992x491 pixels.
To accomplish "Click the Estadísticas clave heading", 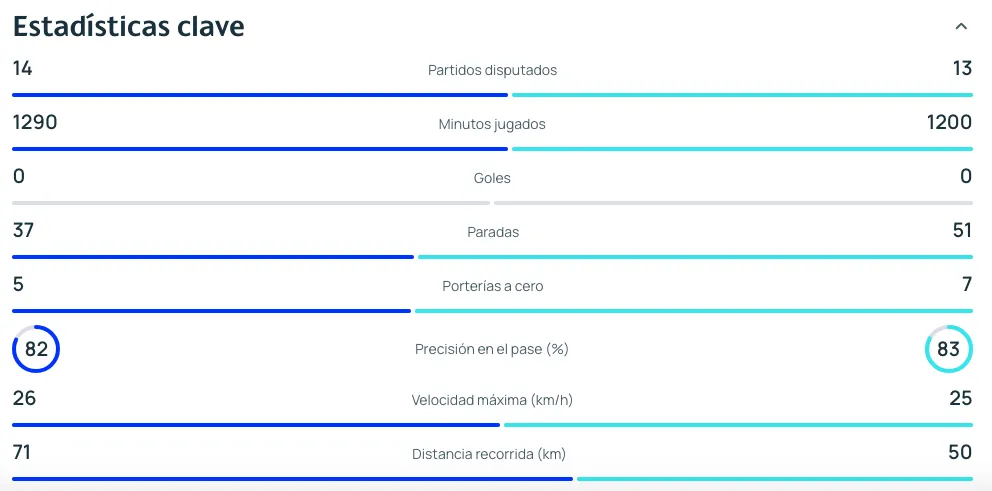I will pyautogui.click(x=129, y=26).
